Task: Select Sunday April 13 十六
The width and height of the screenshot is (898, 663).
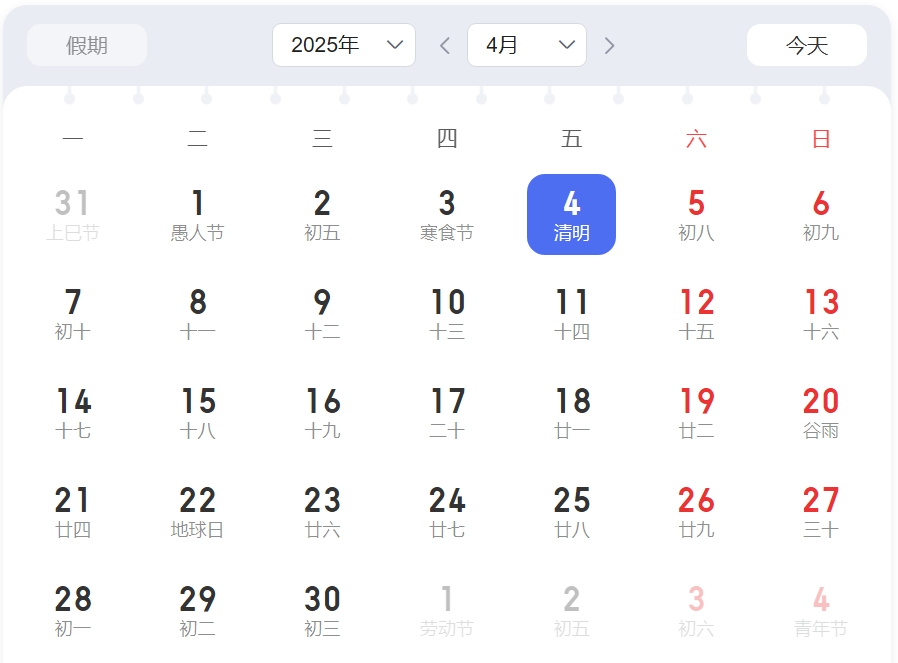Action: 821,314
